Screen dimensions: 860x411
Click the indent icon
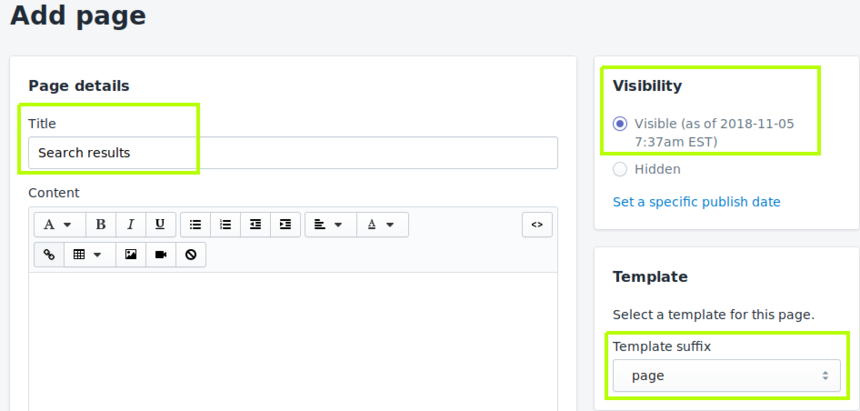tap(286, 224)
